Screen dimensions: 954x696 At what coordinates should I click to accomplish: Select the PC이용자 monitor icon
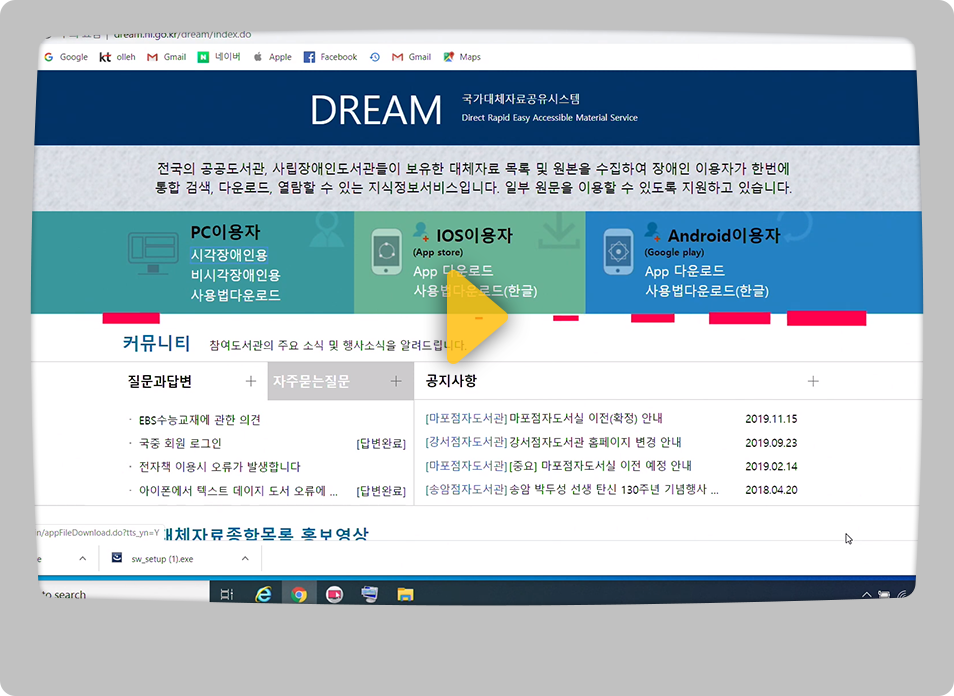point(152,253)
